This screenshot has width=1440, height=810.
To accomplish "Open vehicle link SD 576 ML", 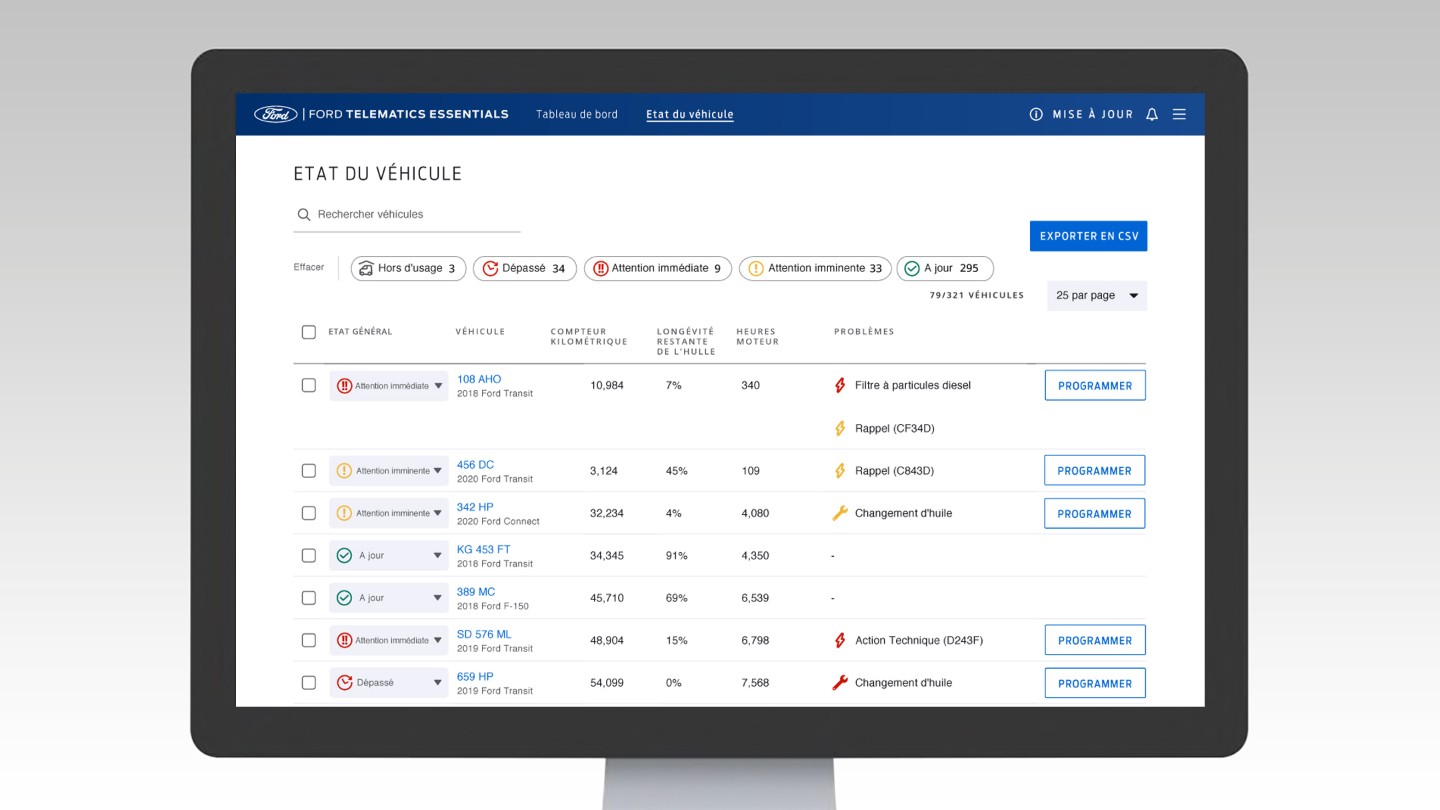I will 484,634.
